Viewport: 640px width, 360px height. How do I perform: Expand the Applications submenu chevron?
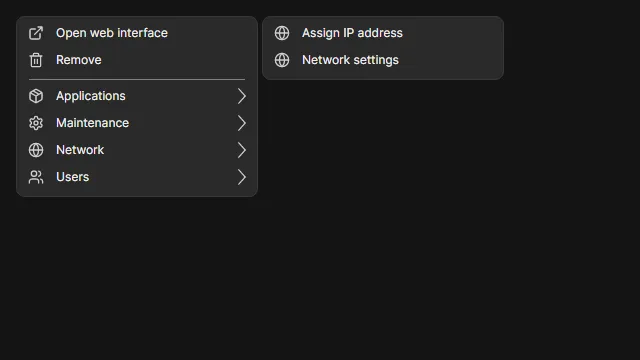242,96
